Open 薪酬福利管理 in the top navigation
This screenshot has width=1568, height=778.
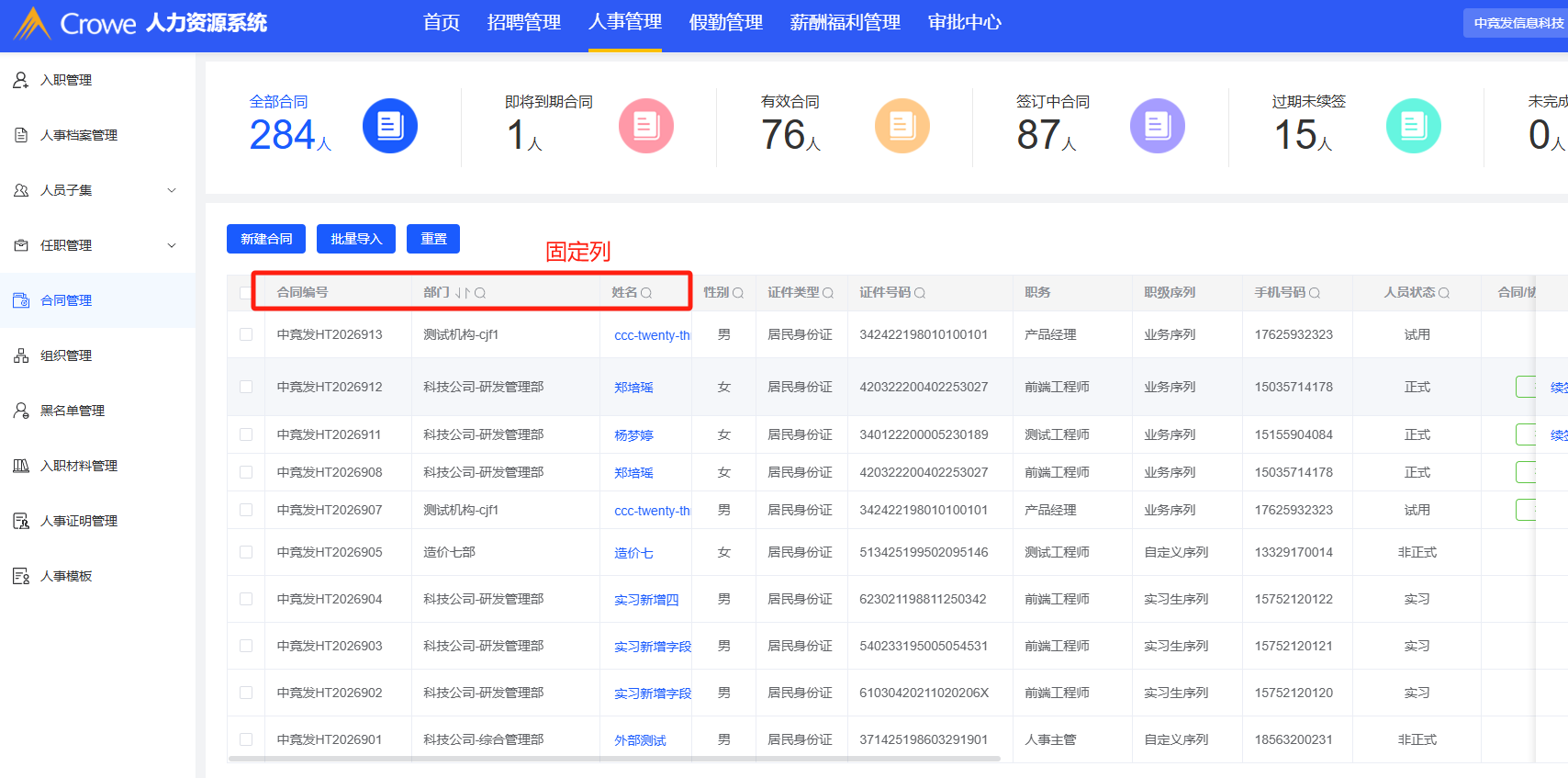[x=845, y=23]
